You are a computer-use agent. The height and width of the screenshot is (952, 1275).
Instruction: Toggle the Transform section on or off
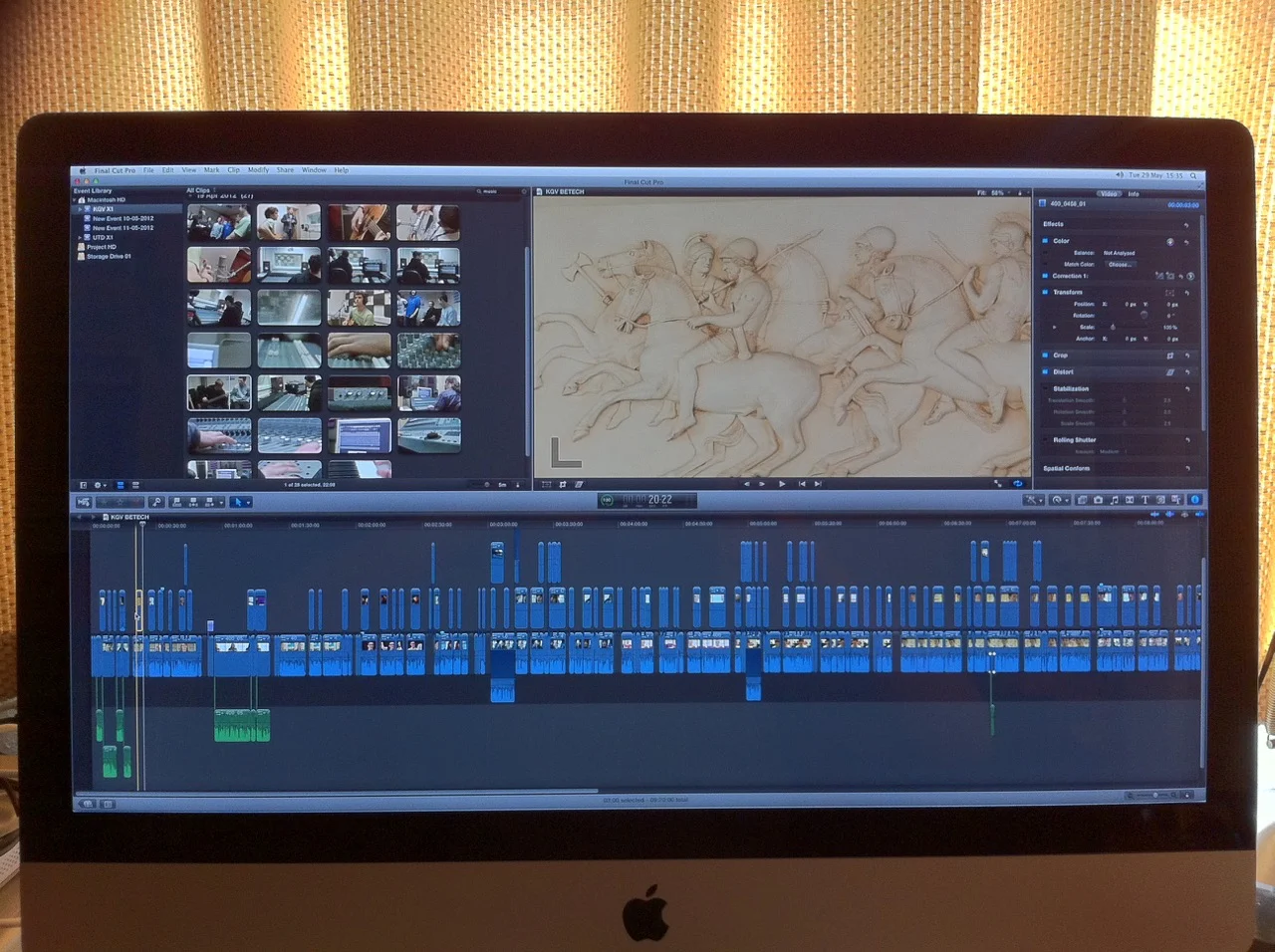pos(1044,291)
